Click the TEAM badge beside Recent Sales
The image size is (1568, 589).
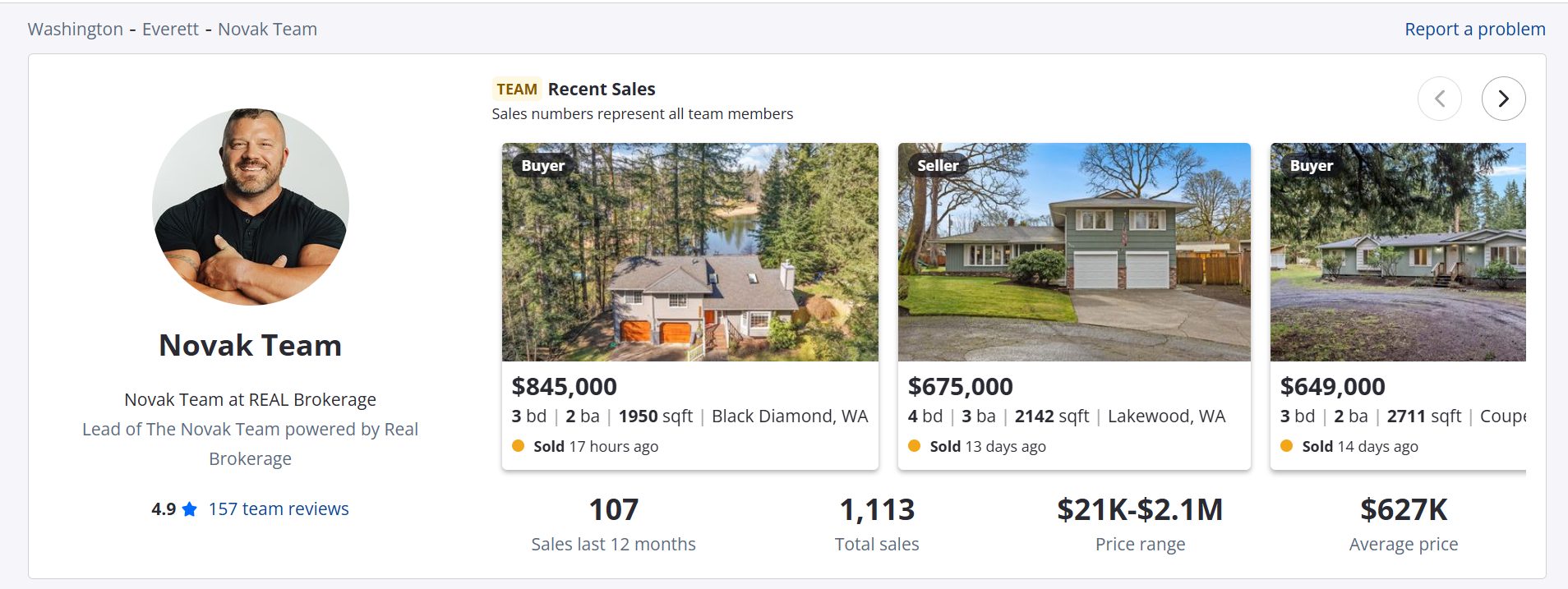[x=517, y=90]
